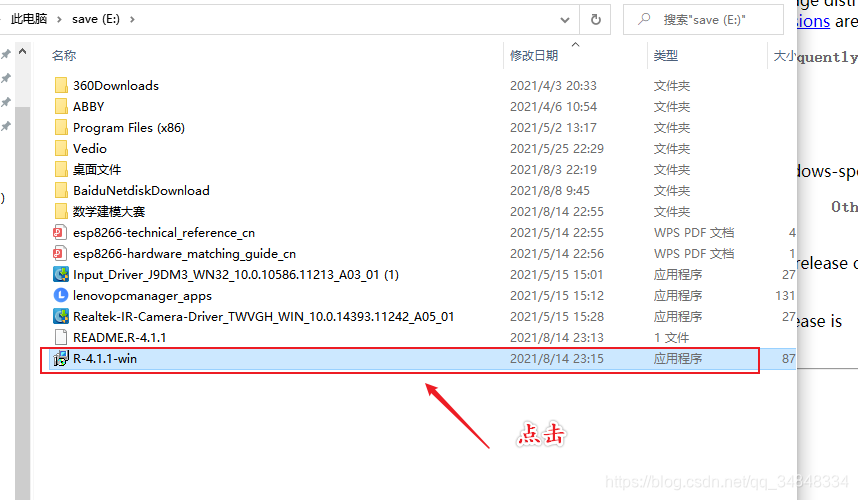Click the date 2021/8/8 9:45

tap(549, 190)
